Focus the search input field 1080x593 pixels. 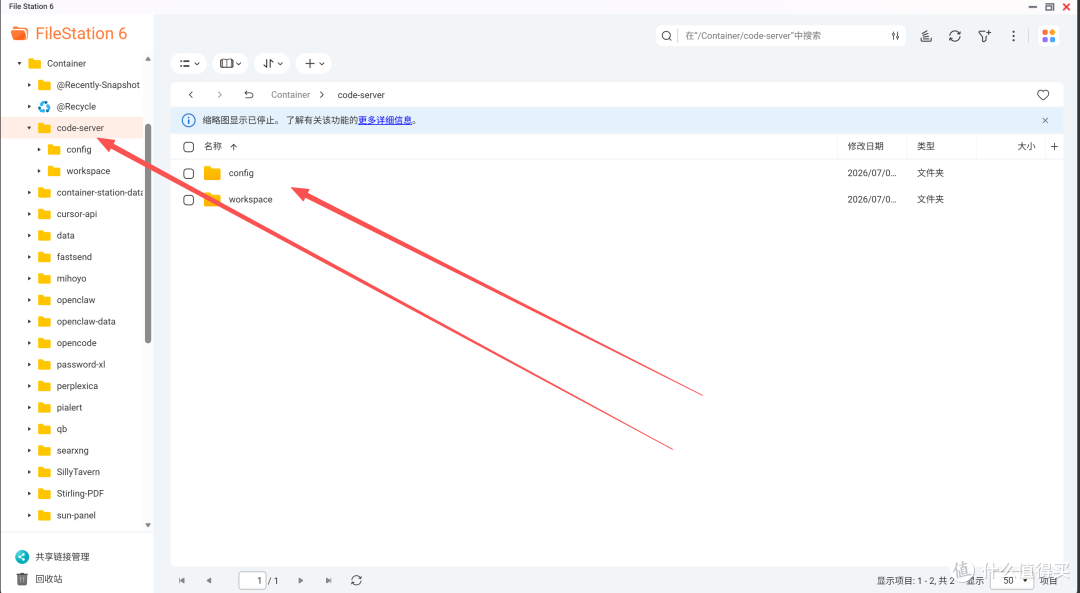pos(782,36)
